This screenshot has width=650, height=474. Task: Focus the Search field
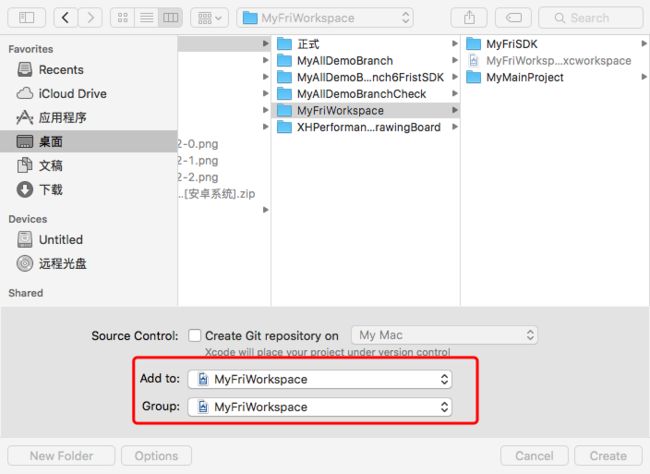[591, 18]
